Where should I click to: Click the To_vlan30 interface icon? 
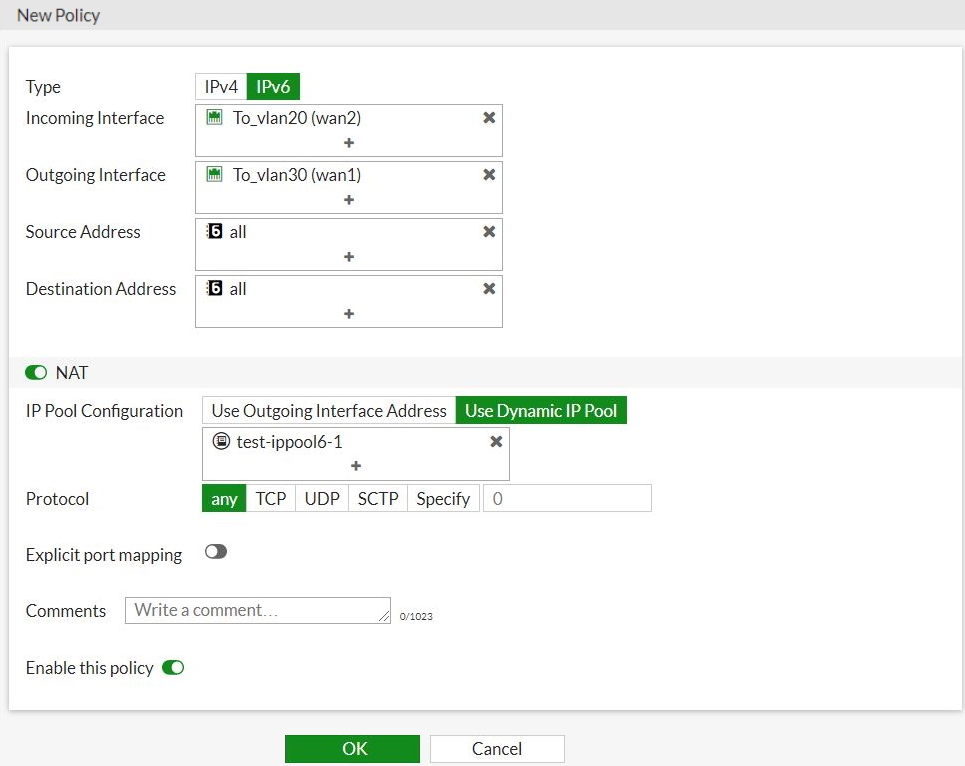coord(214,175)
